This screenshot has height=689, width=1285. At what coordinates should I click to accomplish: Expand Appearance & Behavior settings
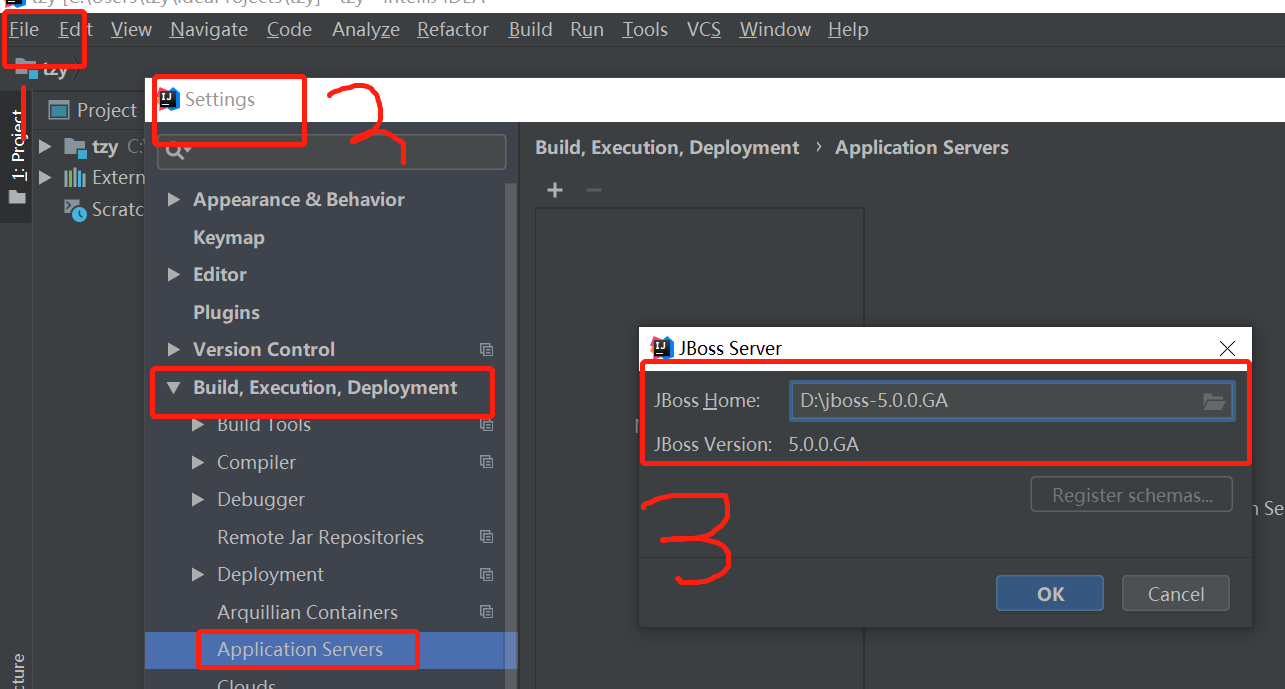174,200
